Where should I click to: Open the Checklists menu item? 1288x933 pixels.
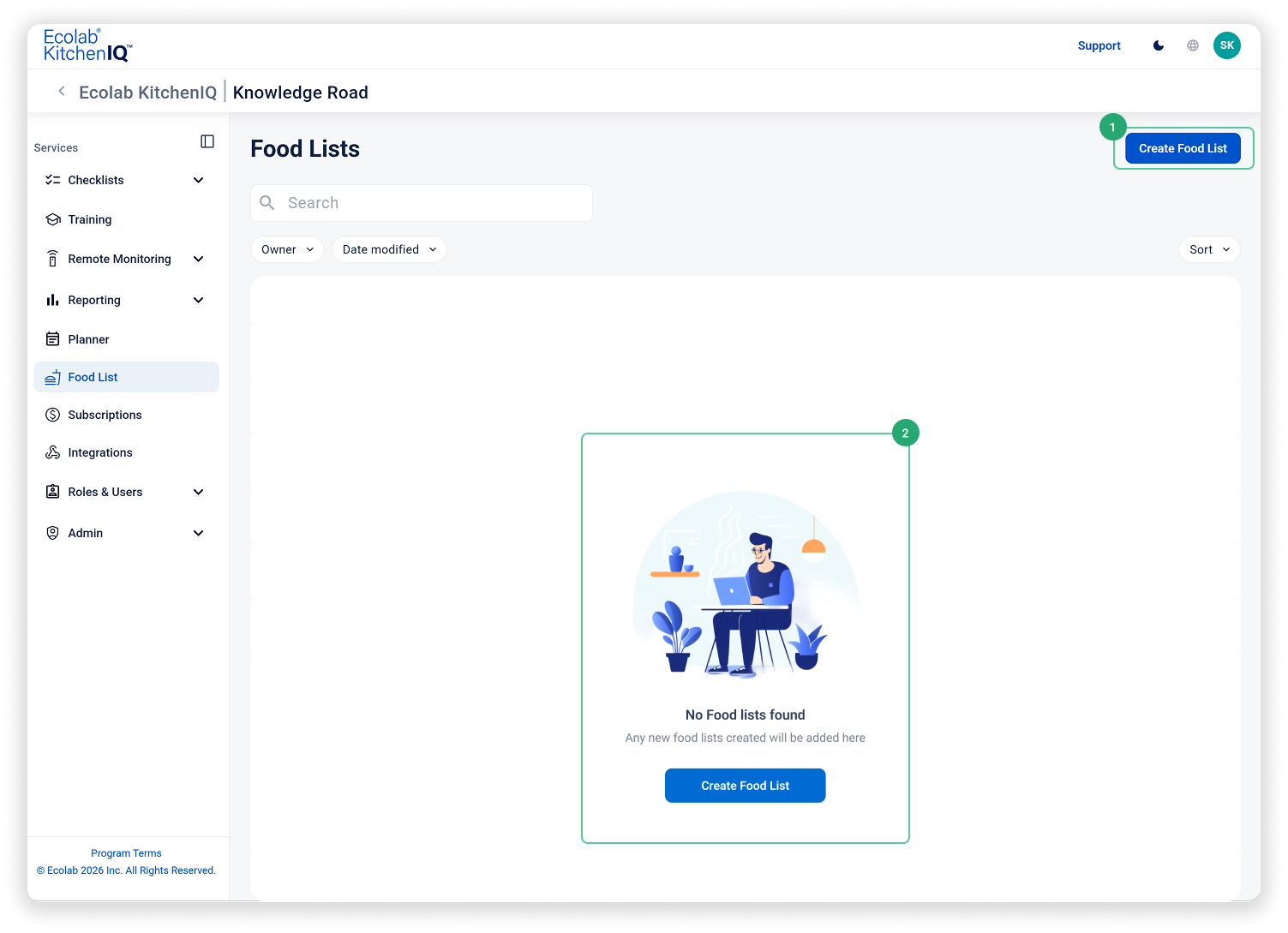click(x=126, y=180)
